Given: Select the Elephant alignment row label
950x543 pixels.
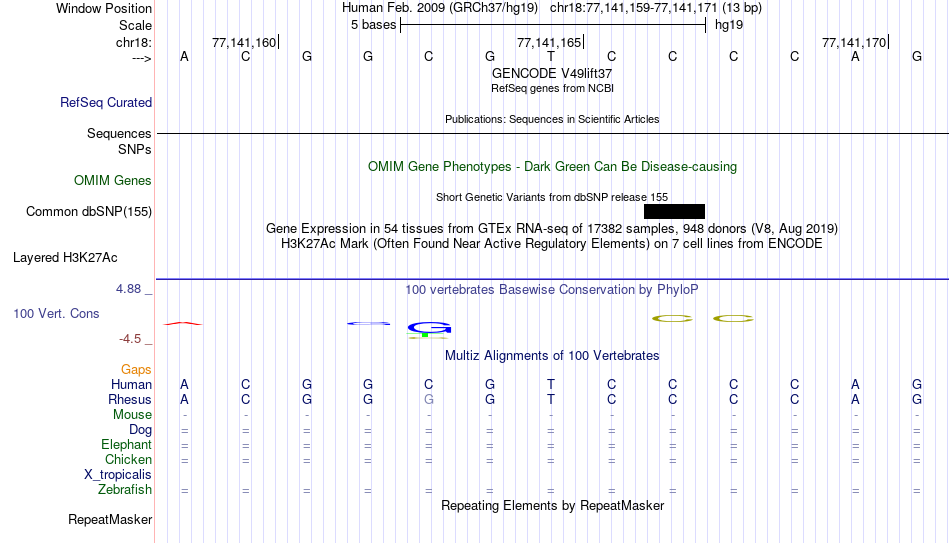Looking at the screenshot, I should tap(126, 444).
